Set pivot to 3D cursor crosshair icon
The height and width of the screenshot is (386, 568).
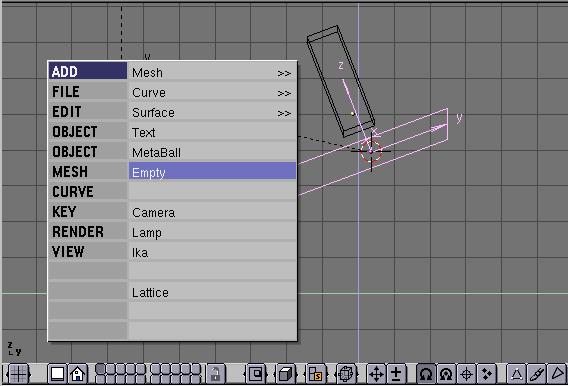(466, 373)
